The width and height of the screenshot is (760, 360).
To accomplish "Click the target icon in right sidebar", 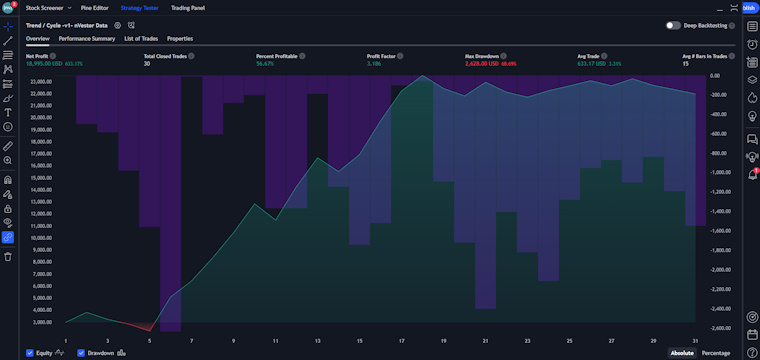I will pyautogui.click(x=752, y=317).
